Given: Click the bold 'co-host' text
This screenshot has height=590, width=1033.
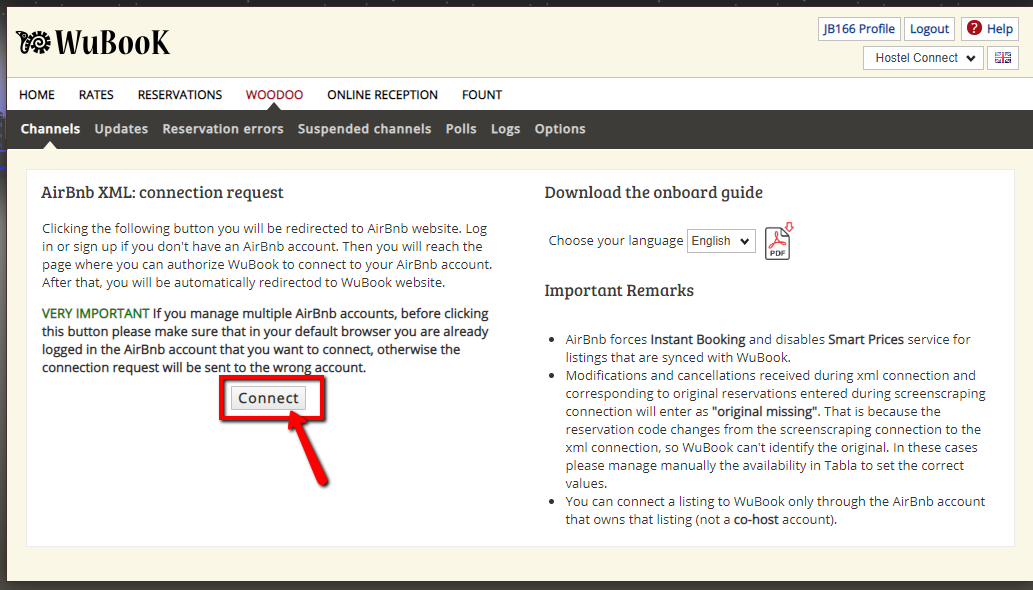Looking at the screenshot, I should pyautogui.click(x=756, y=520).
